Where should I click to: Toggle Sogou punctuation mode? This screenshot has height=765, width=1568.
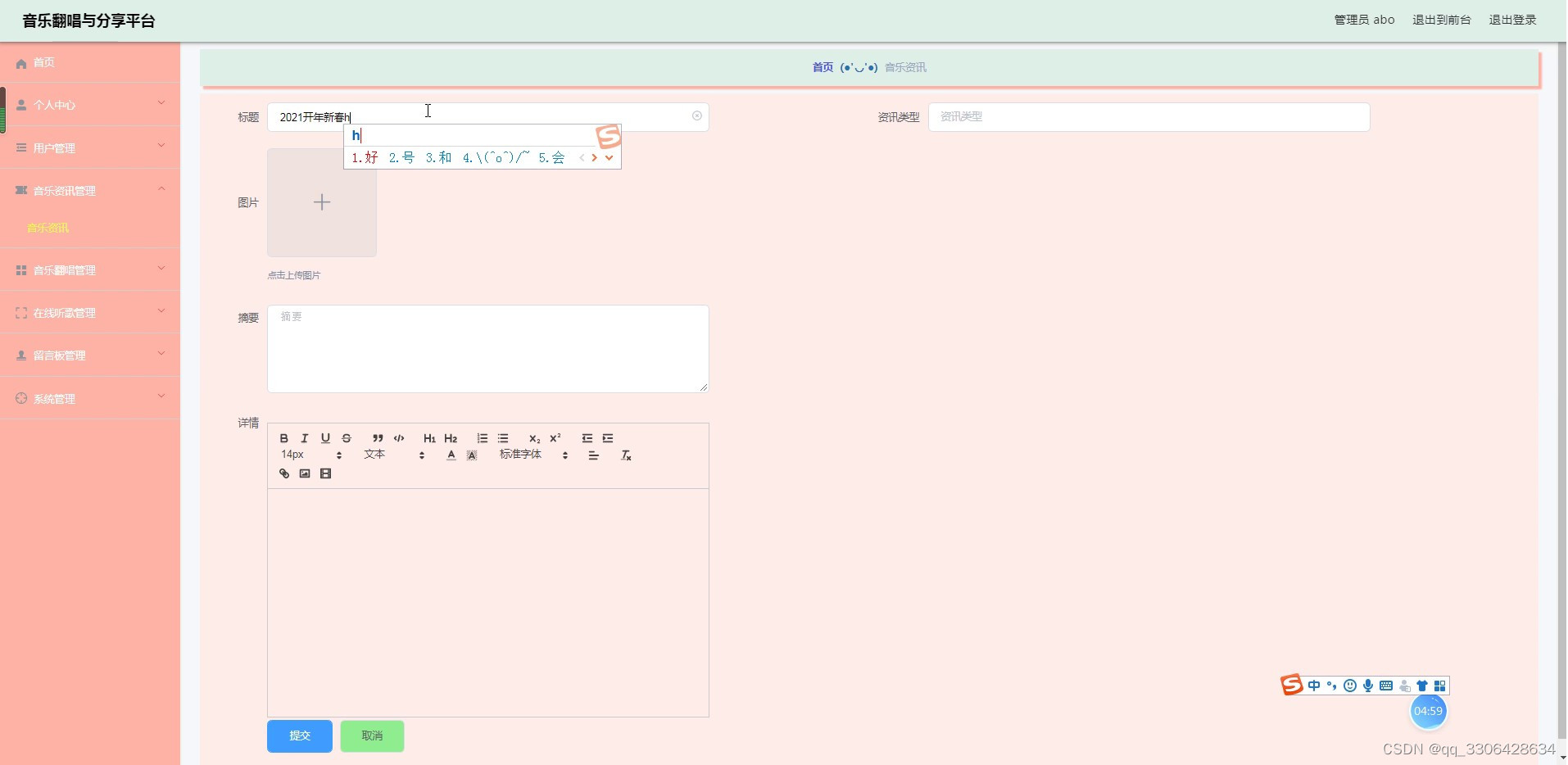(1332, 686)
